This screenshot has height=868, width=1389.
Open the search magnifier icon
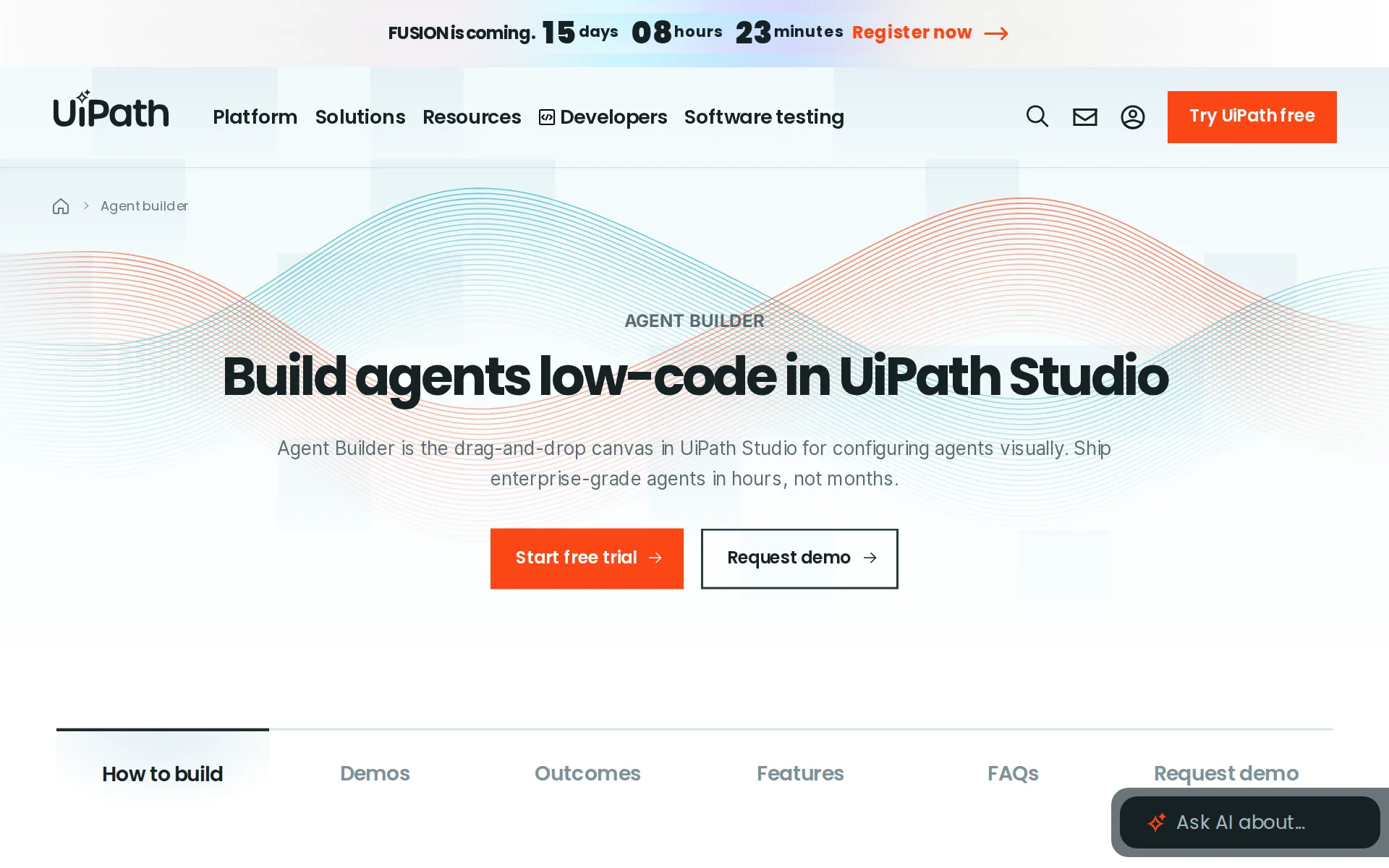(1037, 116)
